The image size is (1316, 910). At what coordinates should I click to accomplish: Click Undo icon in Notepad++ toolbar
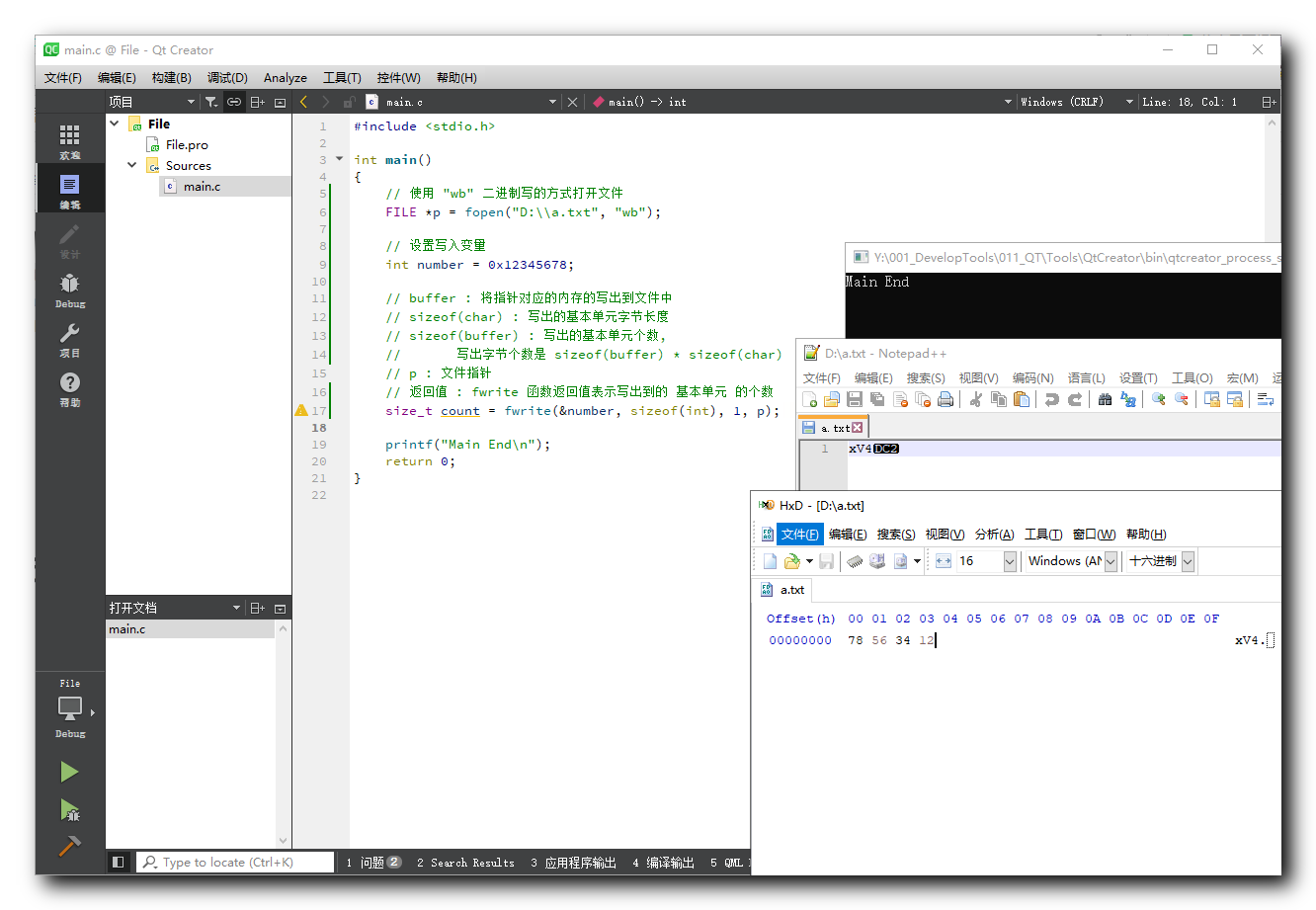point(1052,399)
